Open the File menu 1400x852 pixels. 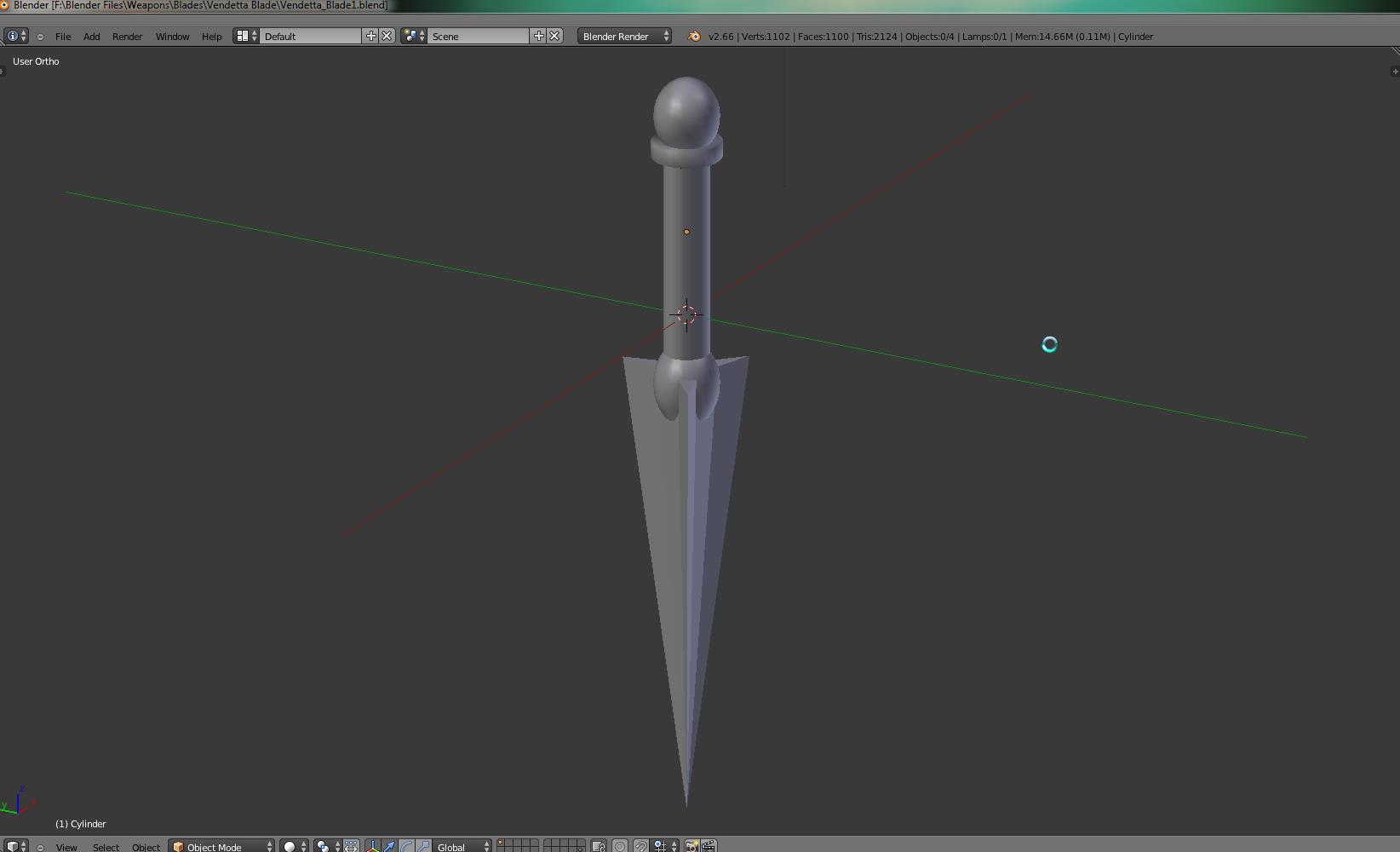click(x=63, y=37)
